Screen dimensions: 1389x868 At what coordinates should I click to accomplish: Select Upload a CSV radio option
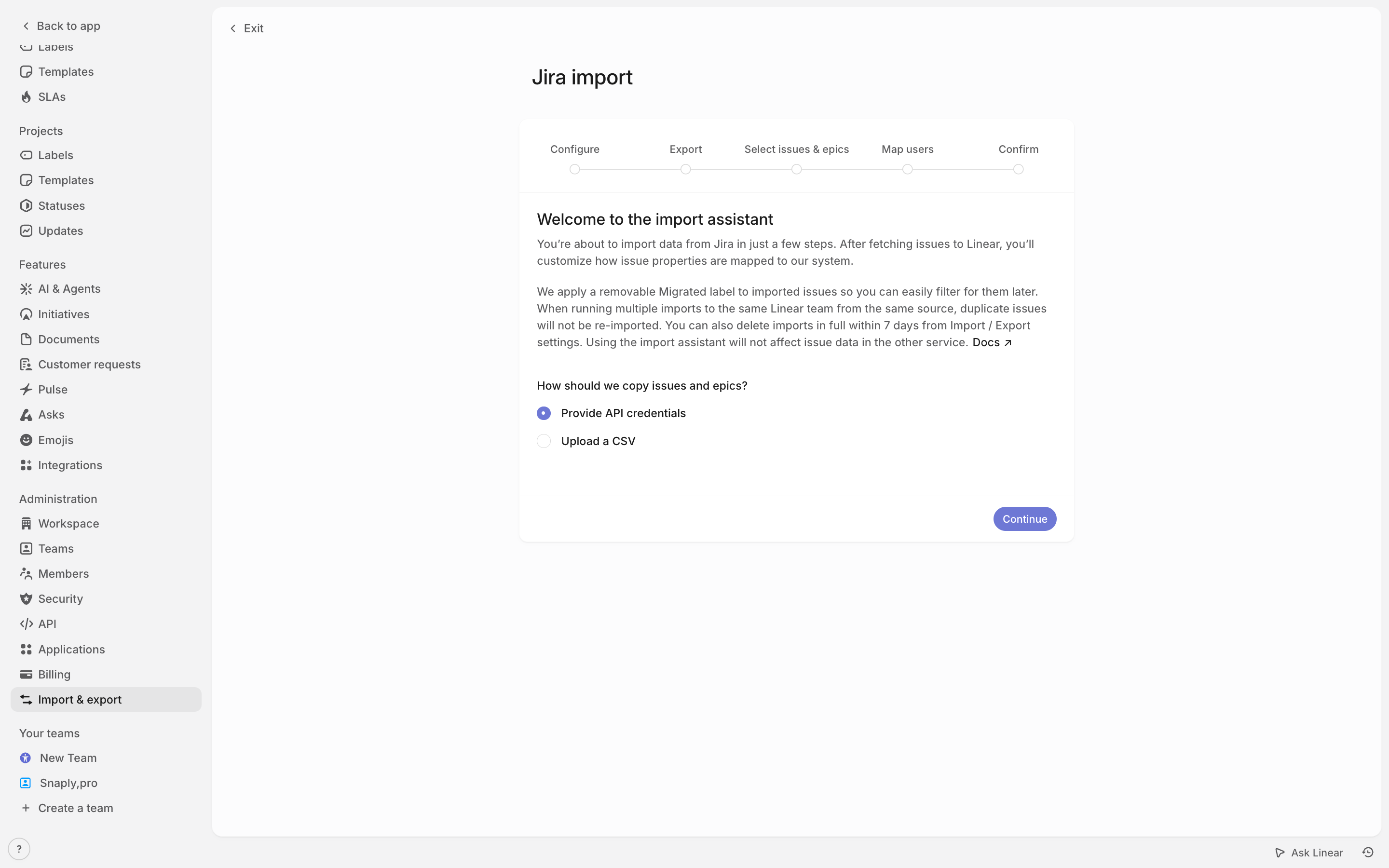pyautogui.click(x=544, y=441)
